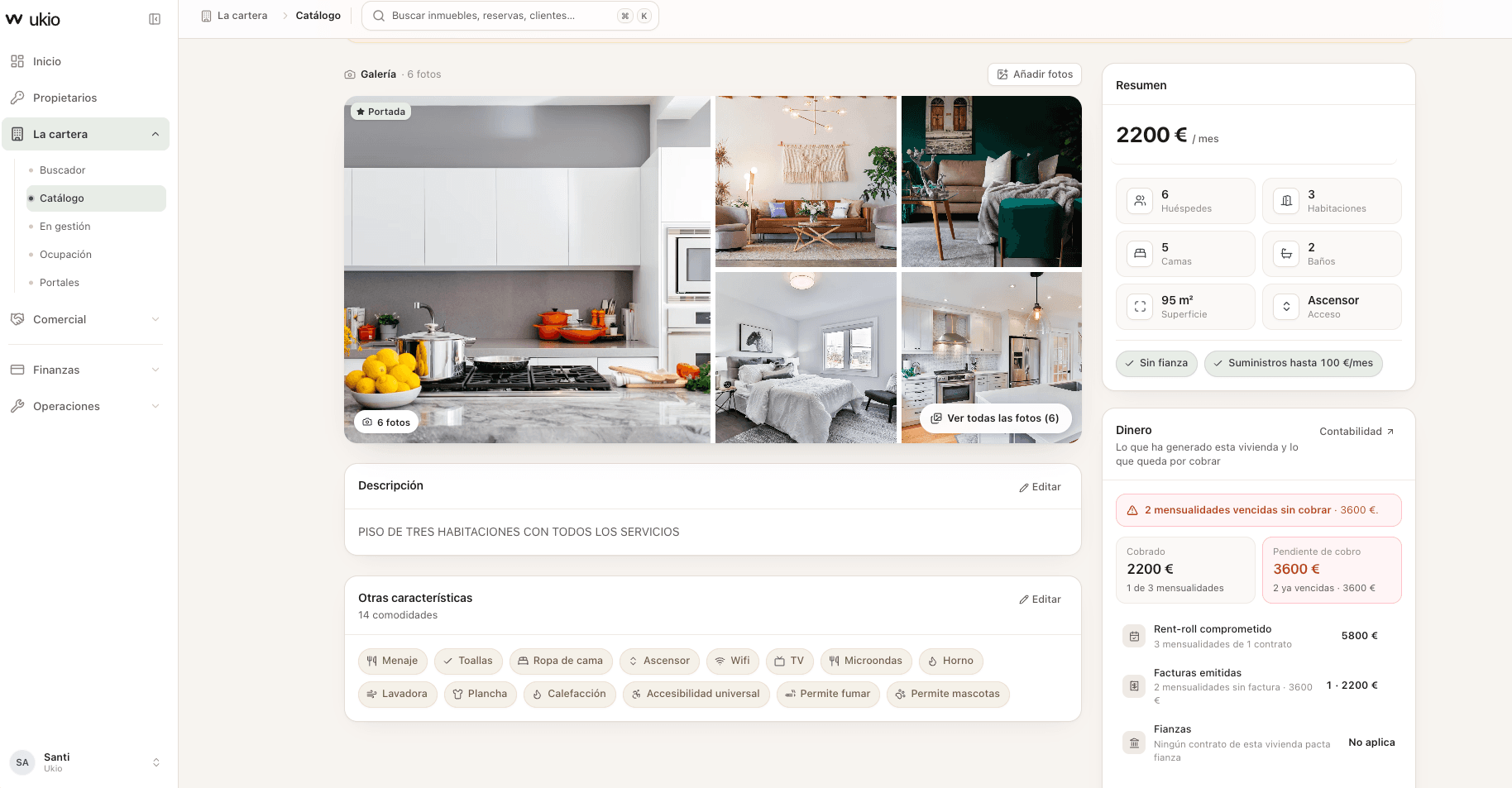The height and width of the screenshot is (788, 1512).
Task: Click Suministros hasta 100 €/mes tag
Action: click(1294, 363)
